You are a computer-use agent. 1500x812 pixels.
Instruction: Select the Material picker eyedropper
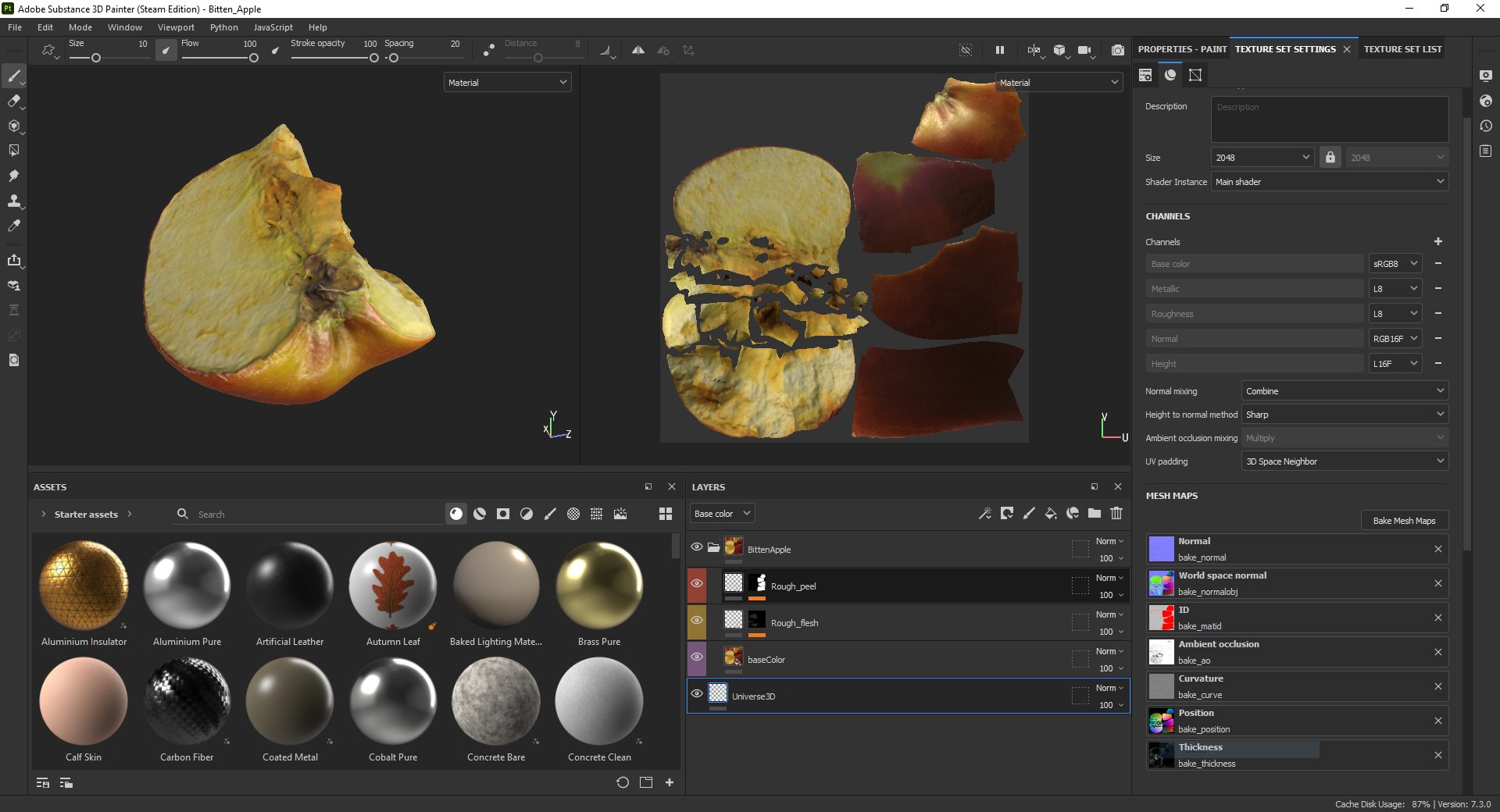(14, 226)
